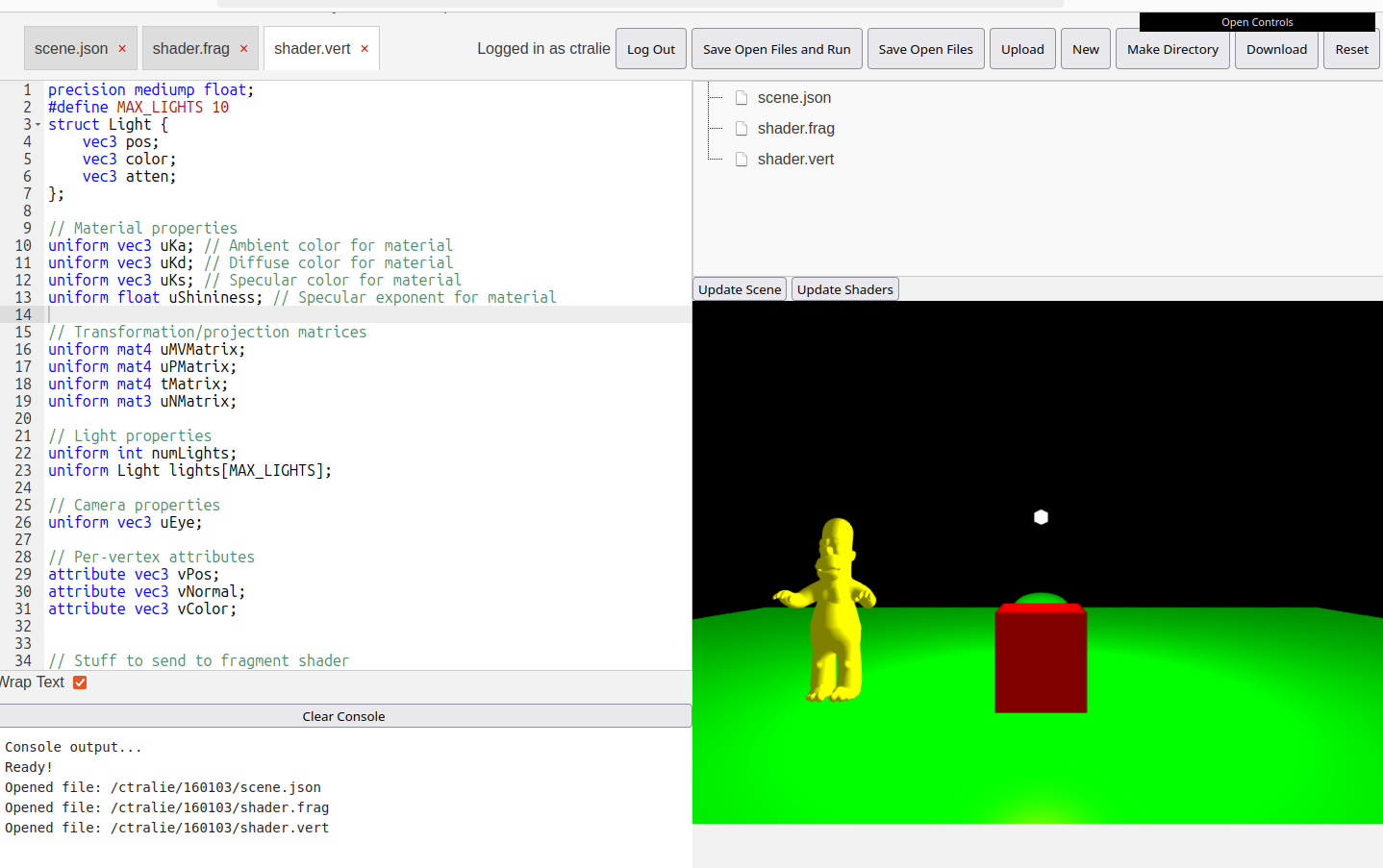Click the Save Open Files button
The width and height of the screenshot is (1383, 868).
point(926,49)
